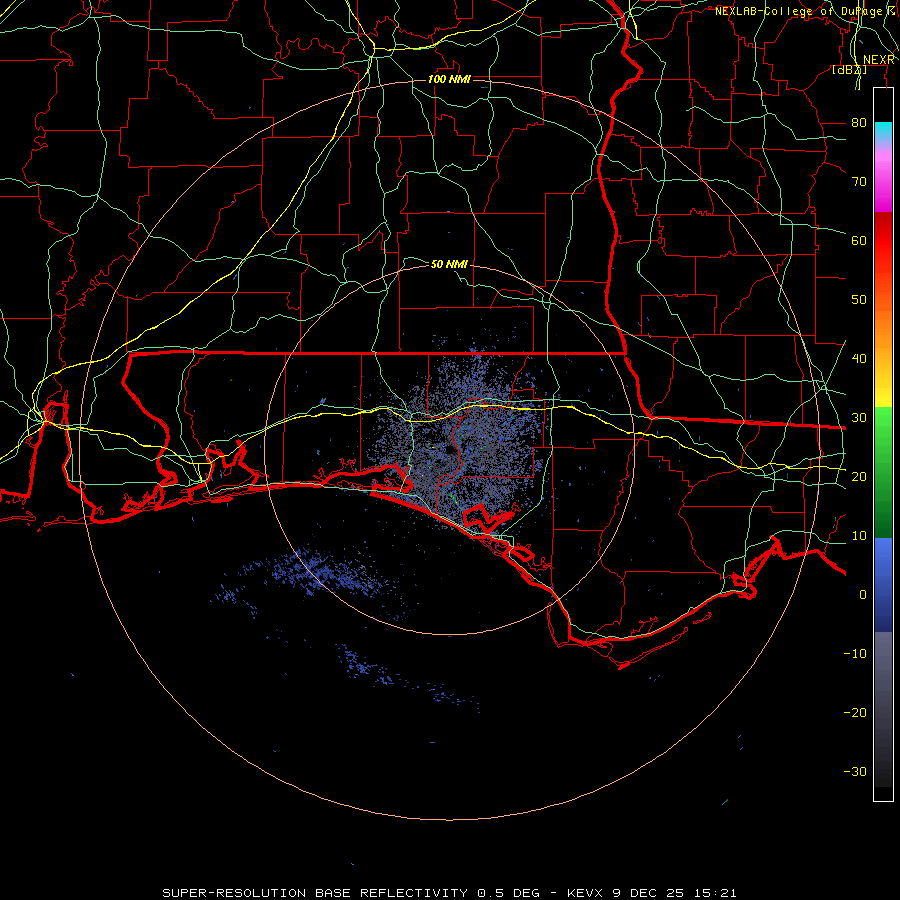Click the 30 dBZ scale value
Screen dimensions: 900x900
859,417
